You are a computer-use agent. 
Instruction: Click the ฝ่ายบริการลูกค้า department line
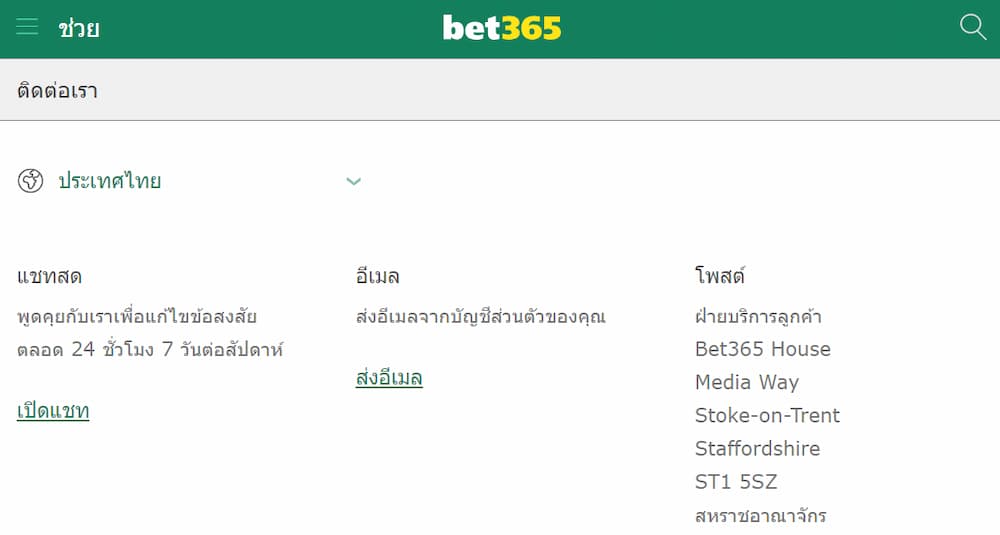pyautogui.click(x=758, y=317)
